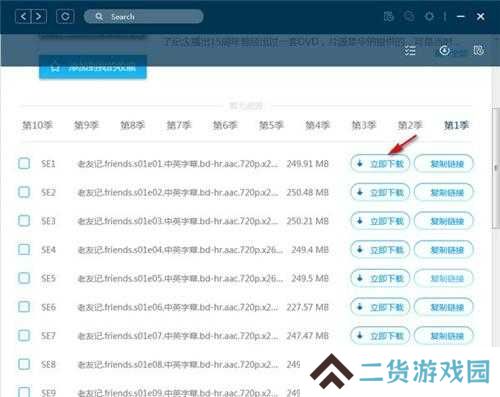This screenshot has height=397, width=500.
Task: Click the refresh icon beside the search box
Action: click(x=65, y=16)
